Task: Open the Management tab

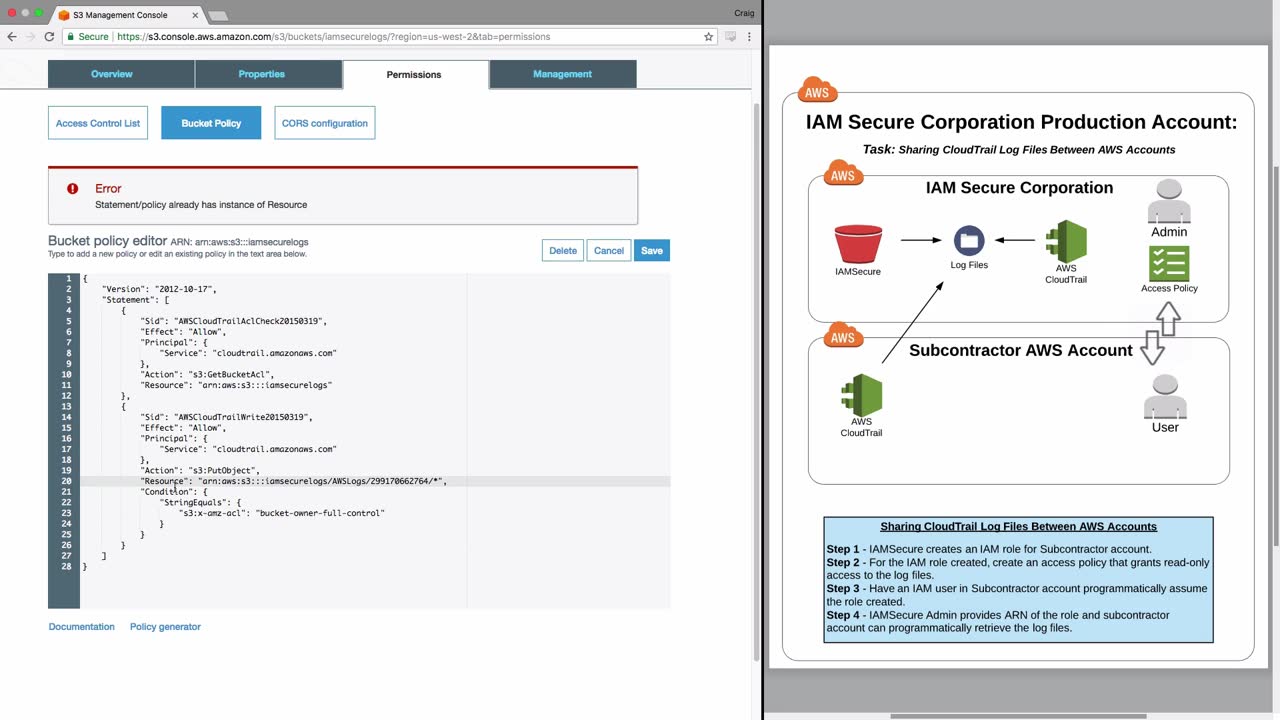Action: [x=562, y=74]
